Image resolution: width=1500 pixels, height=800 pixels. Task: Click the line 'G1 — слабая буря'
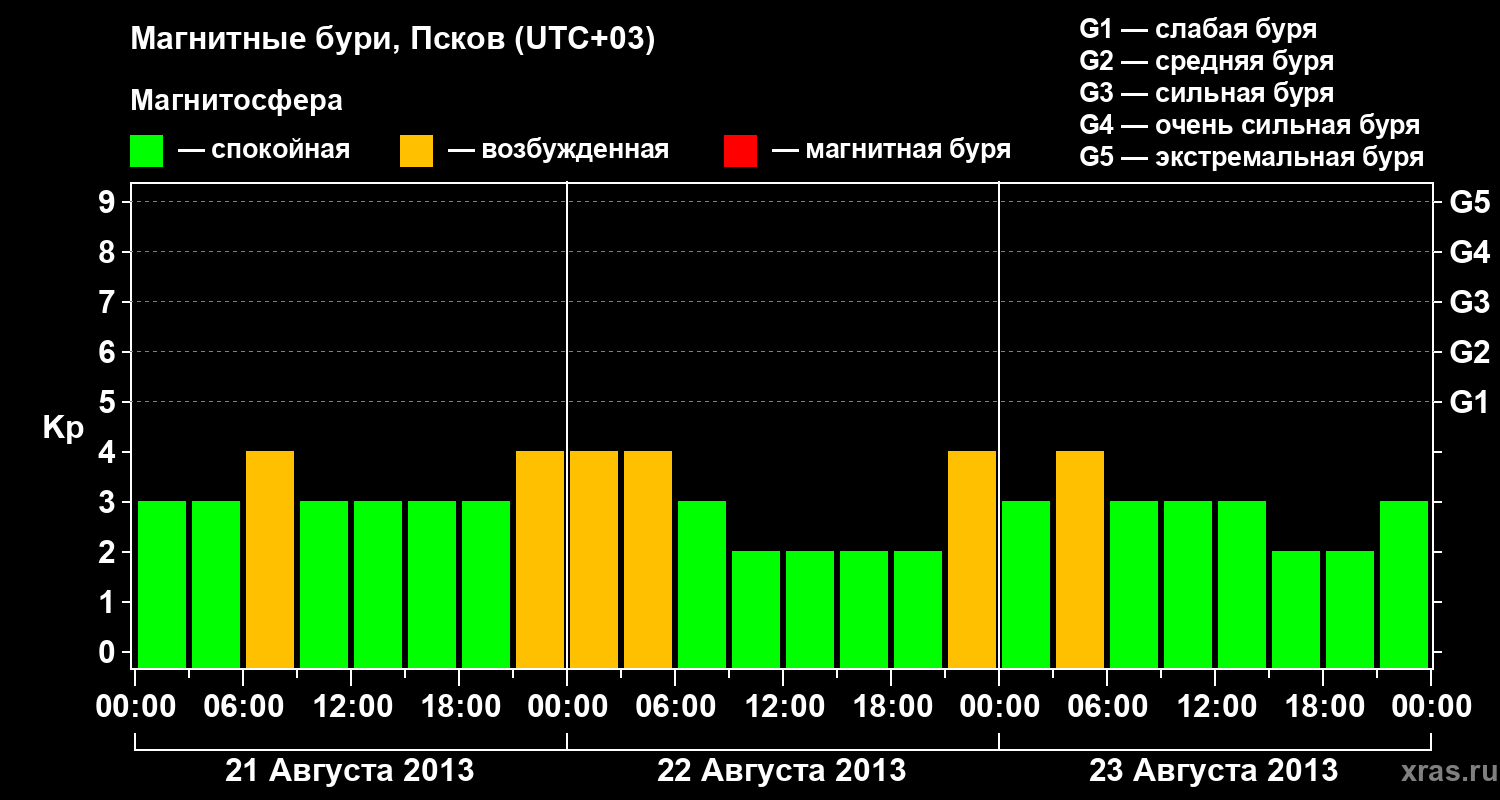coord(1198,28)
